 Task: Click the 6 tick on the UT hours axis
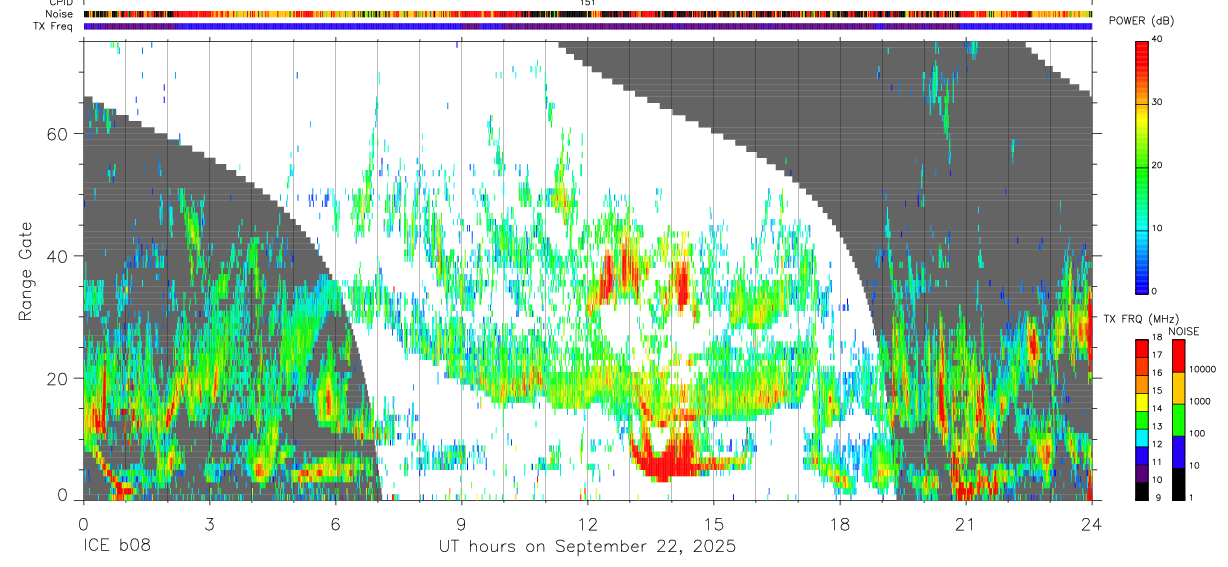click(x=335, y=523)
